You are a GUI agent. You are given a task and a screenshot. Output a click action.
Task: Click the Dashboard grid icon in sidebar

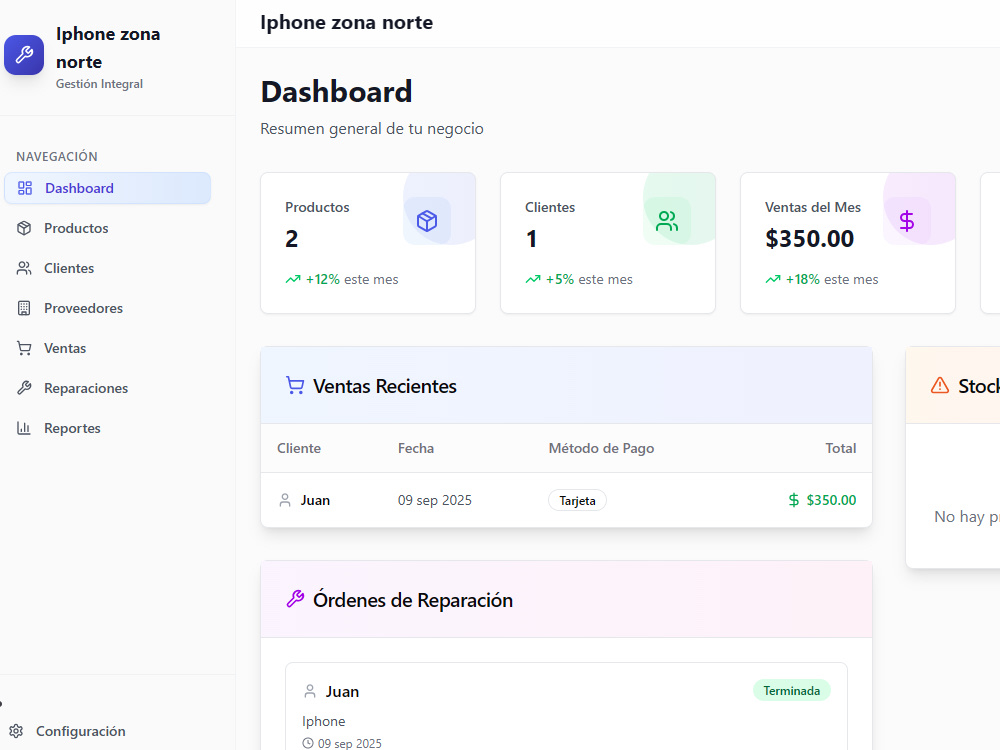point(25,188)
